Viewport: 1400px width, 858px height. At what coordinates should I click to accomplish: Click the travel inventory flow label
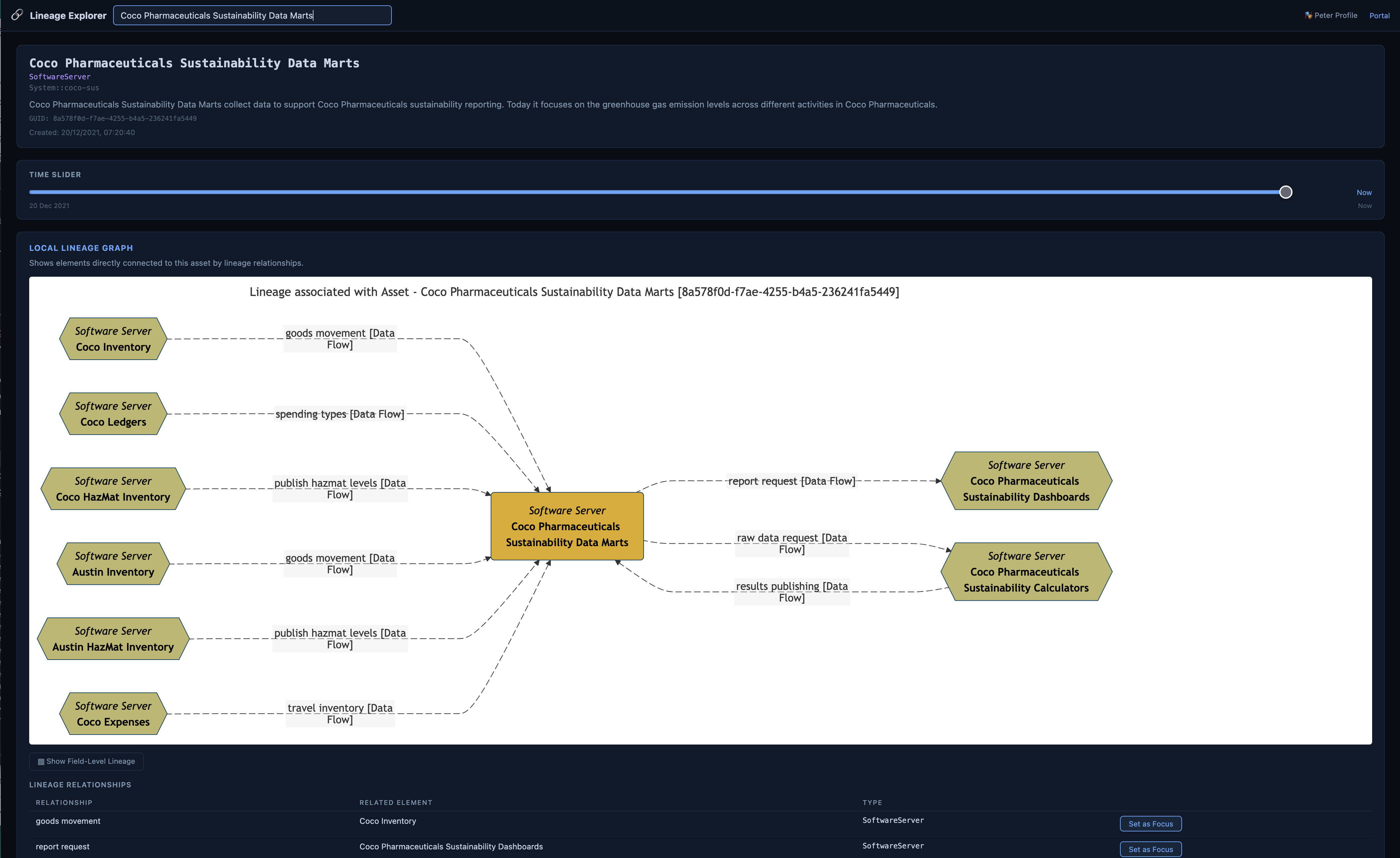340,714
